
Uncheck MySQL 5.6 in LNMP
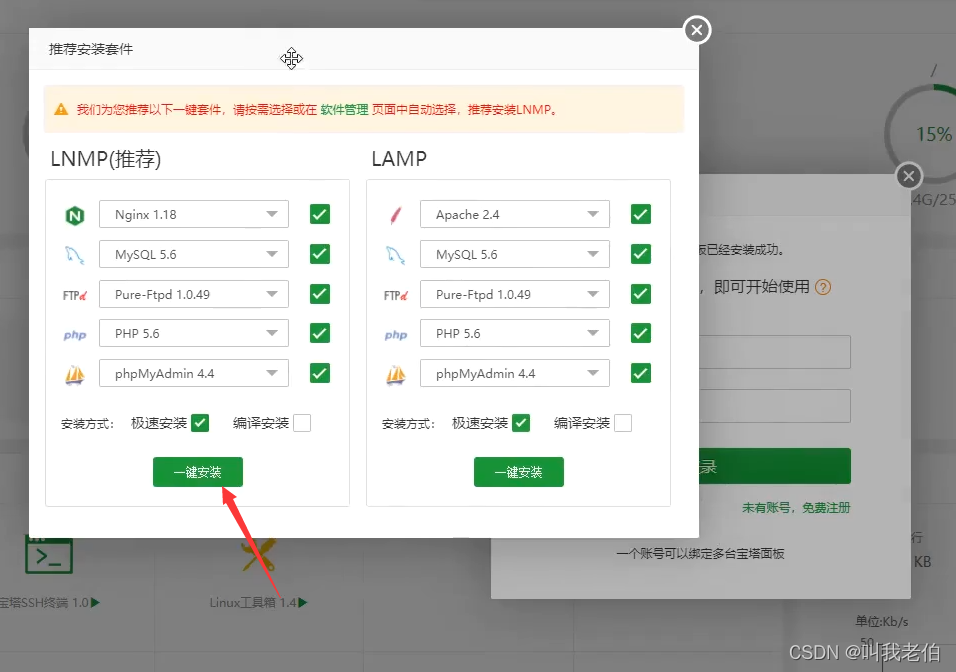(x=320, y=254)
